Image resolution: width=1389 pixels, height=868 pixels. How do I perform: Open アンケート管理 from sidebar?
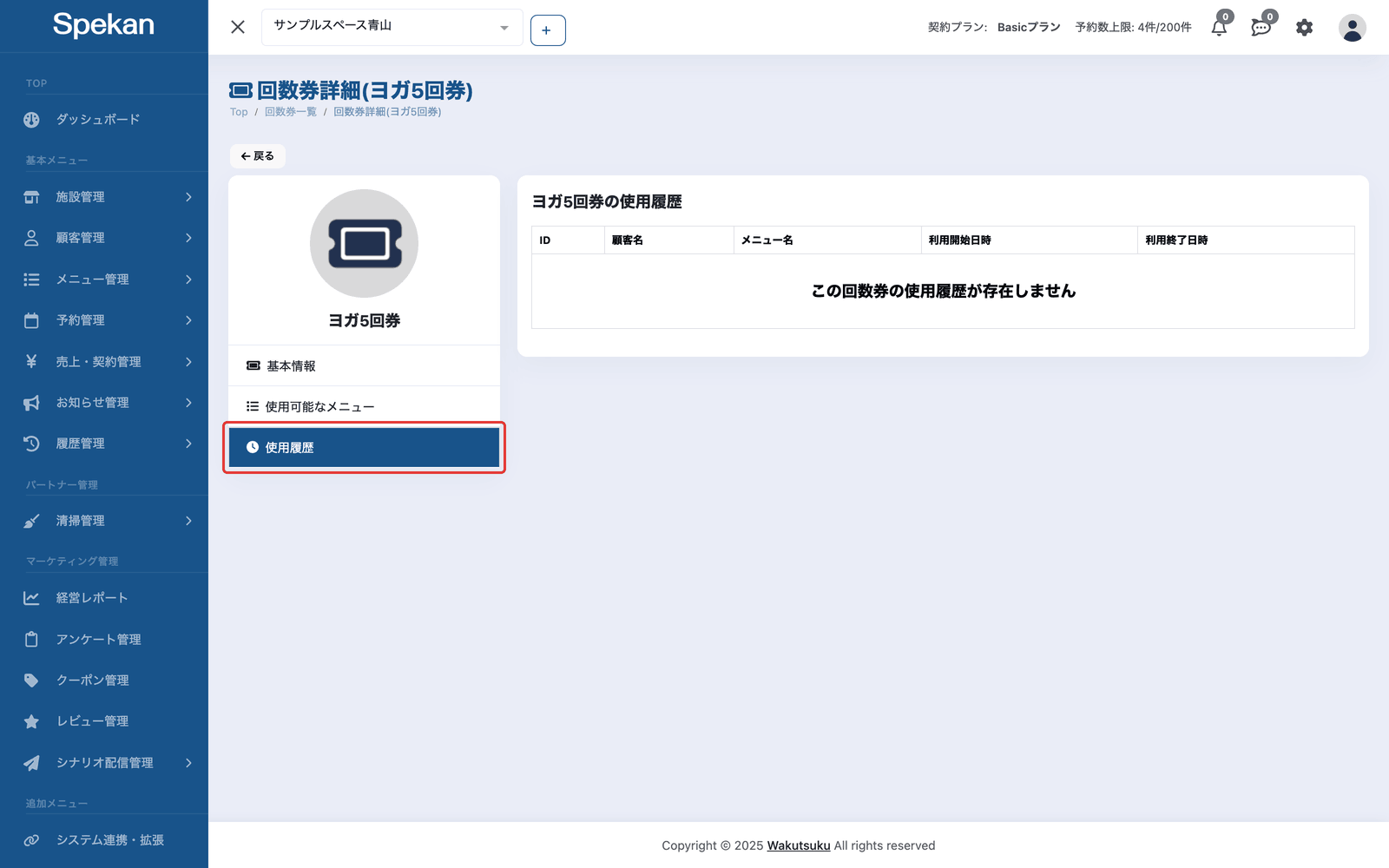click(x=104, y=640)
